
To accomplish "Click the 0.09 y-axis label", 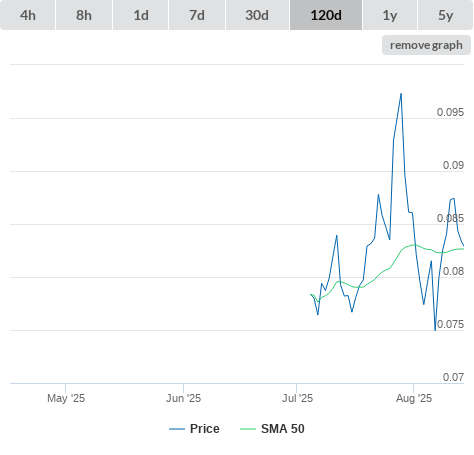I will pyautogui.click(x=453, y=165).
